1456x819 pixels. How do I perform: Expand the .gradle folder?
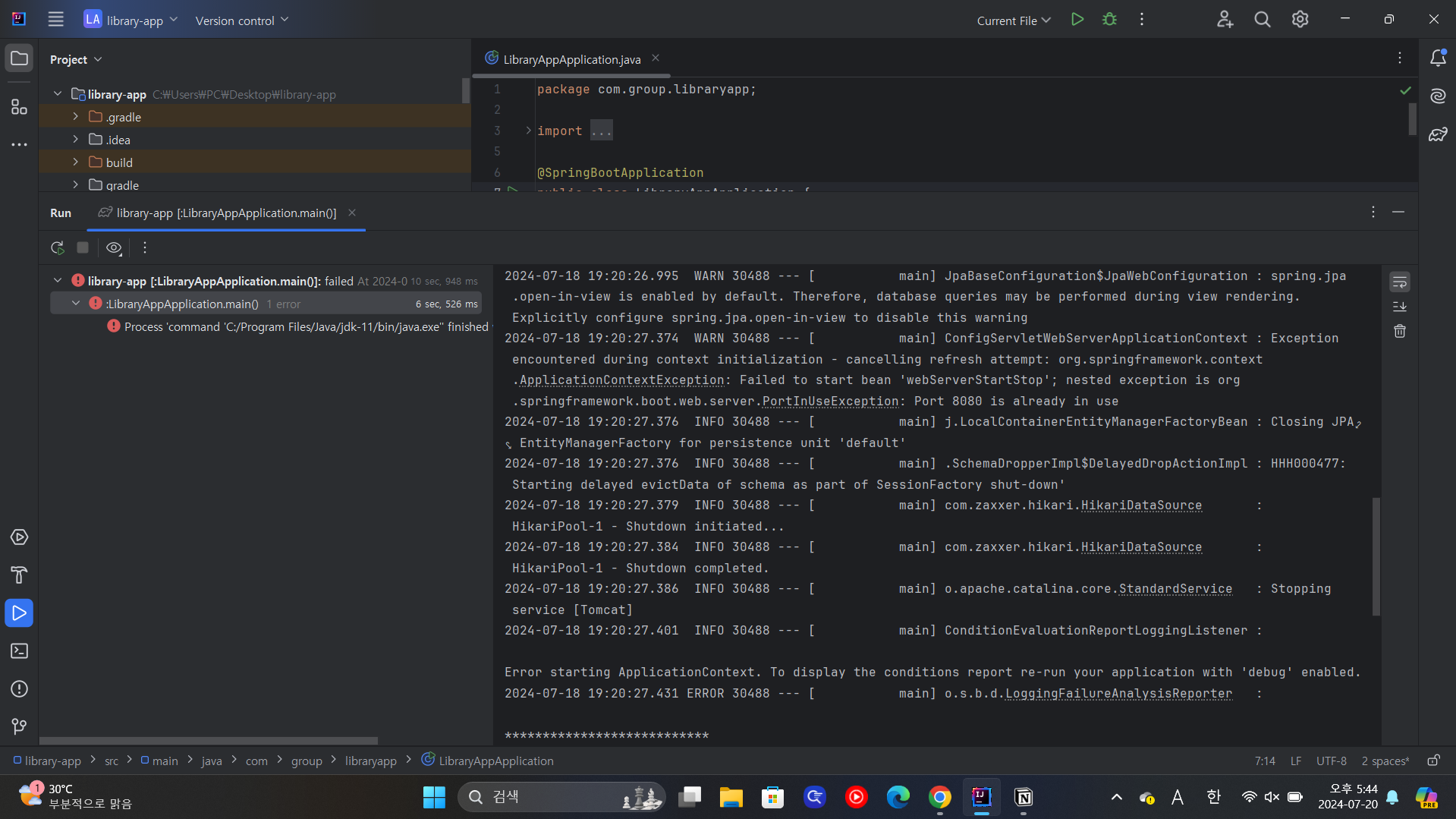[76, 117]
